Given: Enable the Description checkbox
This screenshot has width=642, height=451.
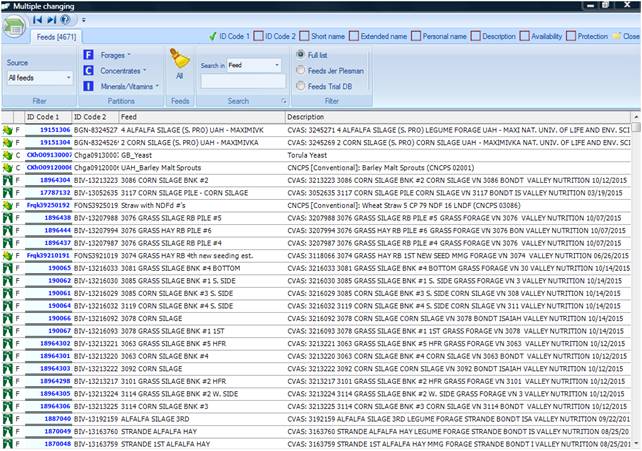Looking at the screenshot, I should pyautogui.click(x=475, y=36).
